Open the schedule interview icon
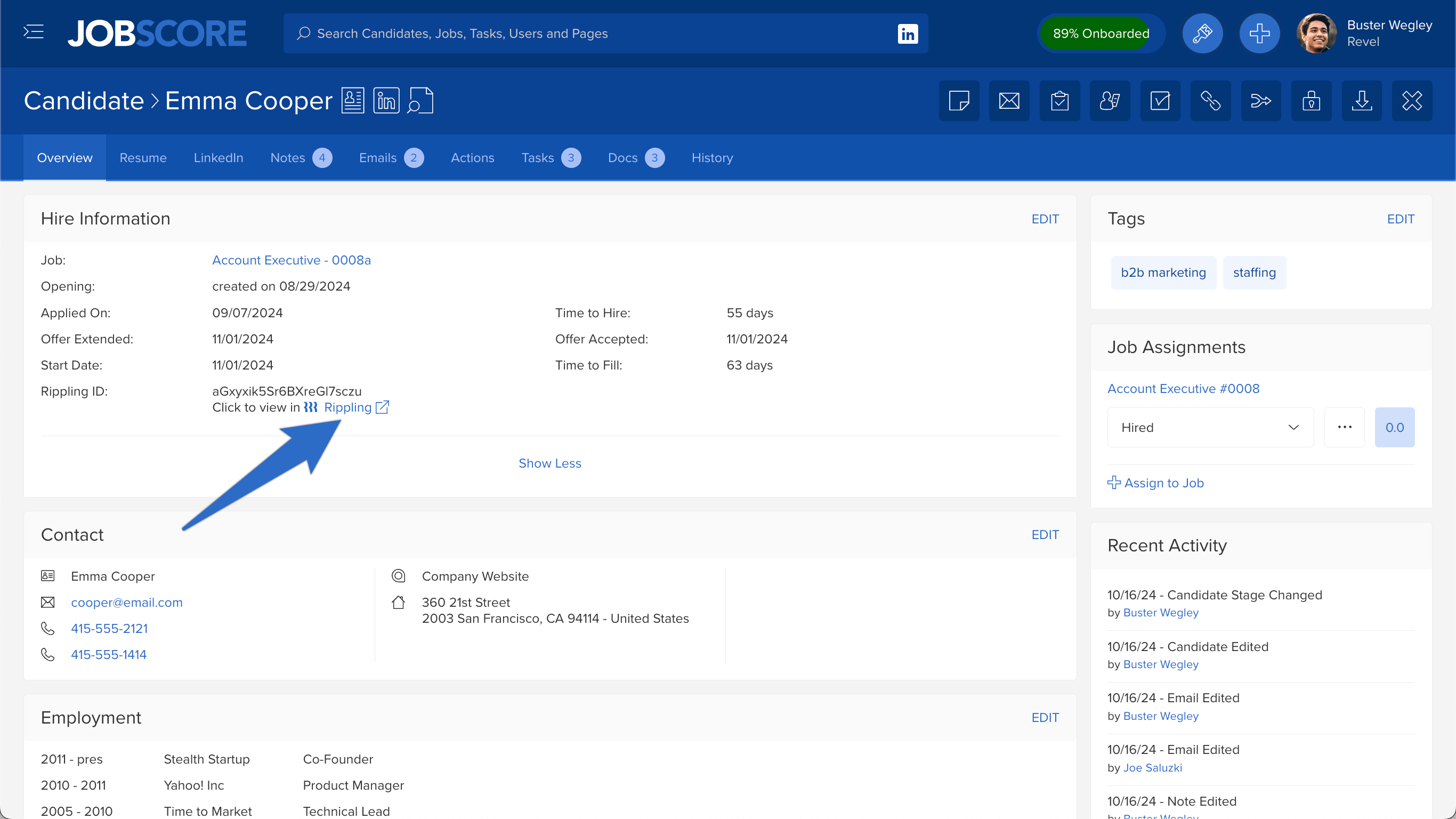 [x=1110, y=100]
